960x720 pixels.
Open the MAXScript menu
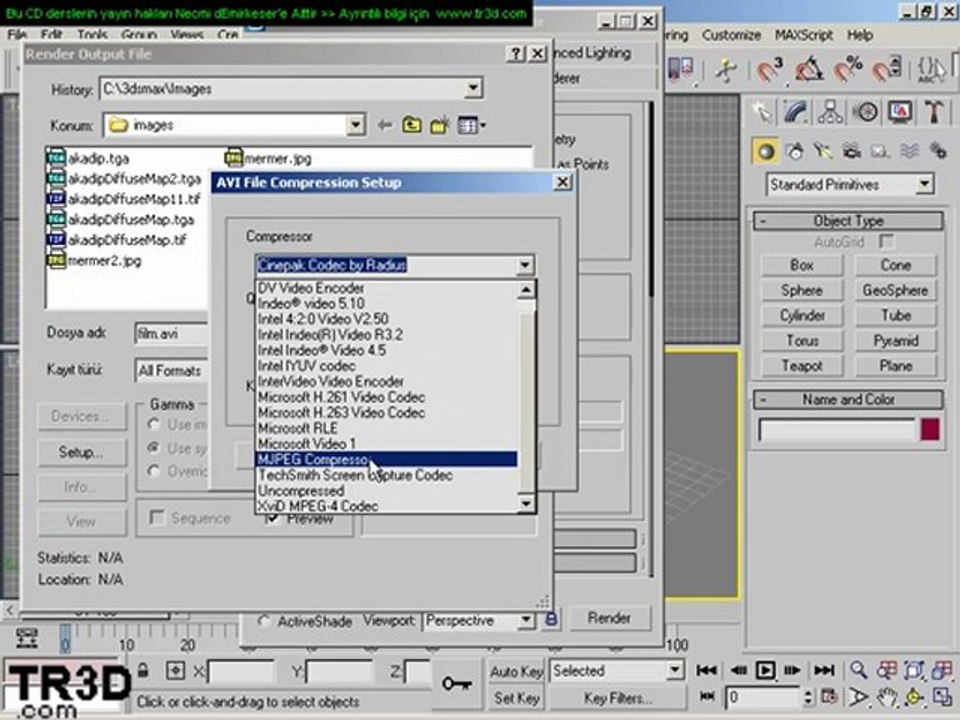[803, 35]
